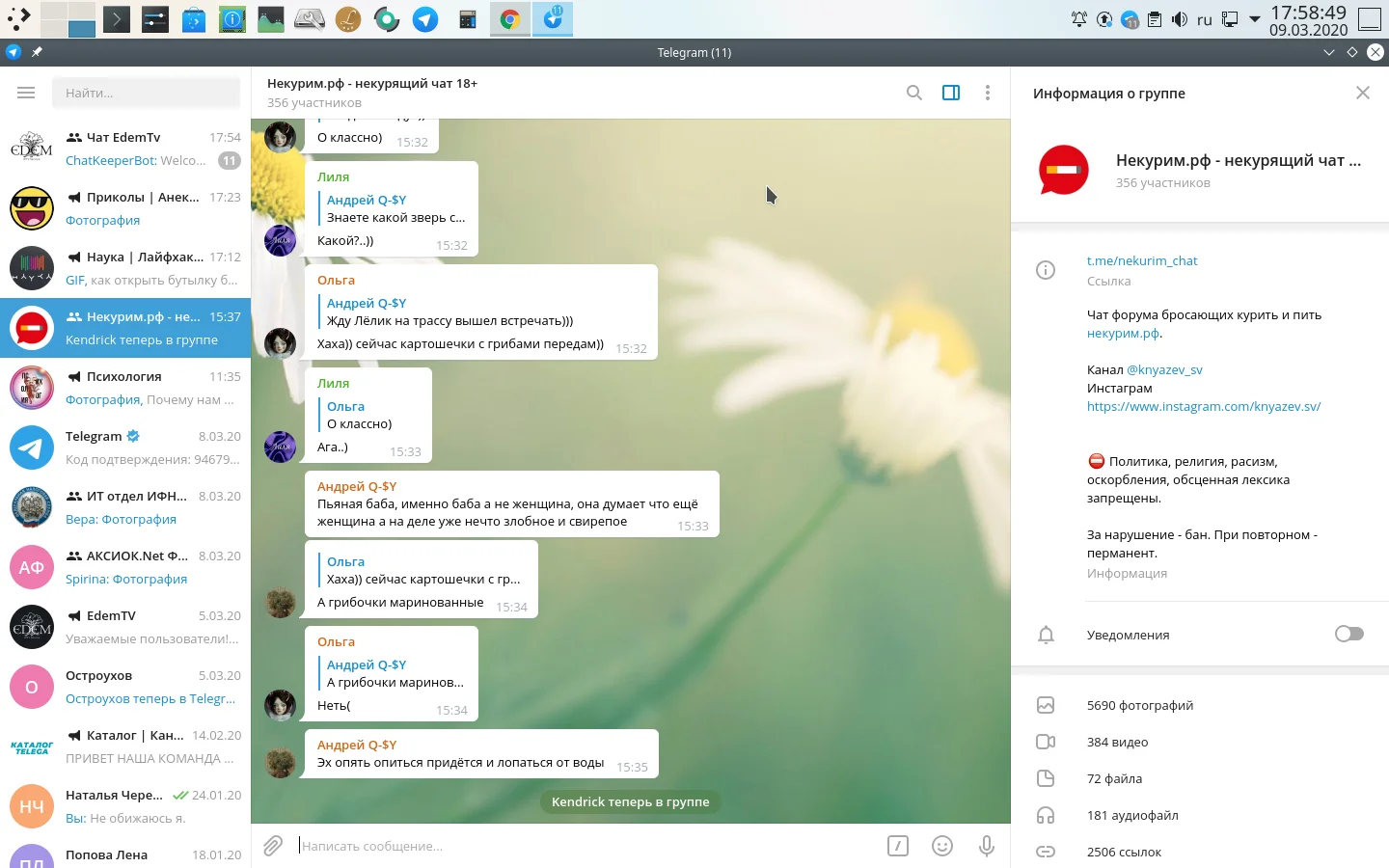Open bot commands with the slash icon
Viewport: 1389px width, 868px height.
tap(898, 846)
